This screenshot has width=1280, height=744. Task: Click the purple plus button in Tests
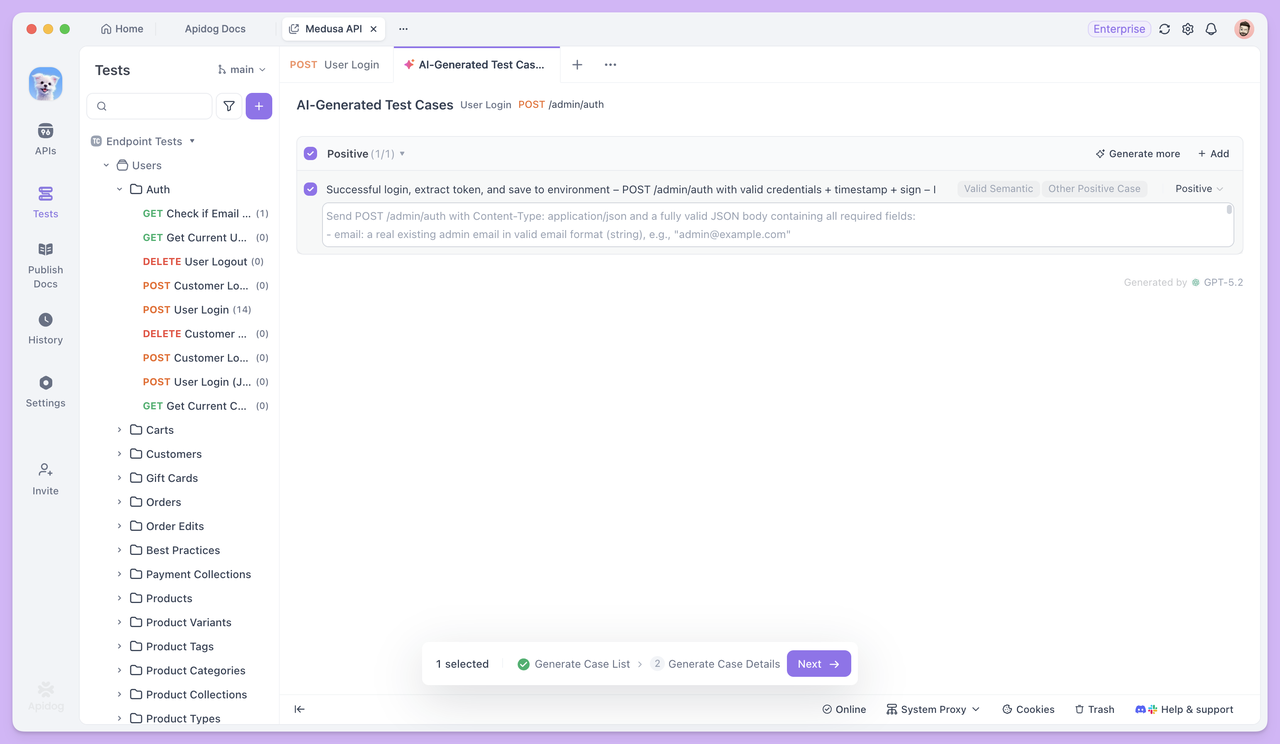coord(259,106)
